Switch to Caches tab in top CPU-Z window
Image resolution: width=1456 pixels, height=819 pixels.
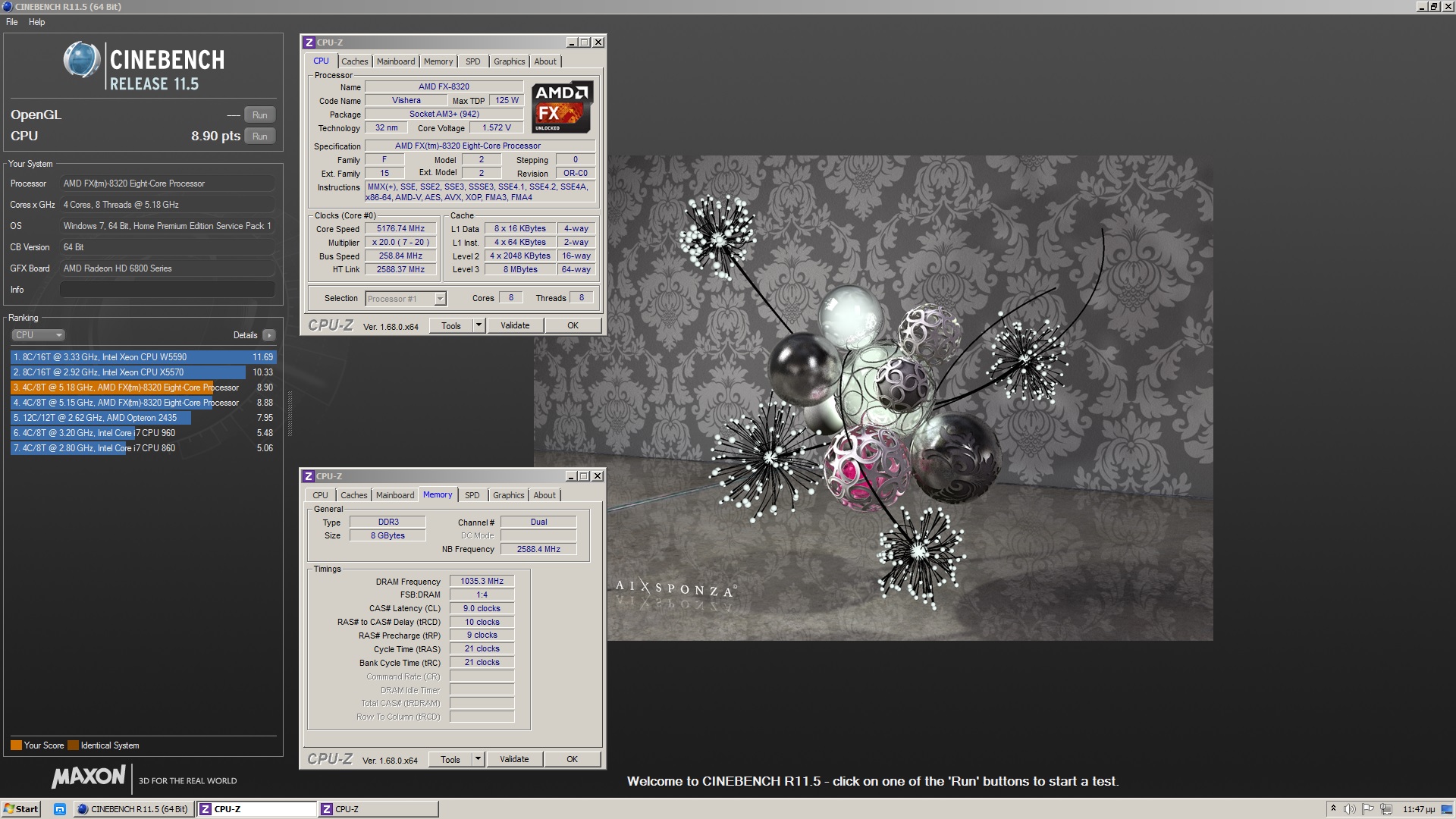(x=354, y=61)
